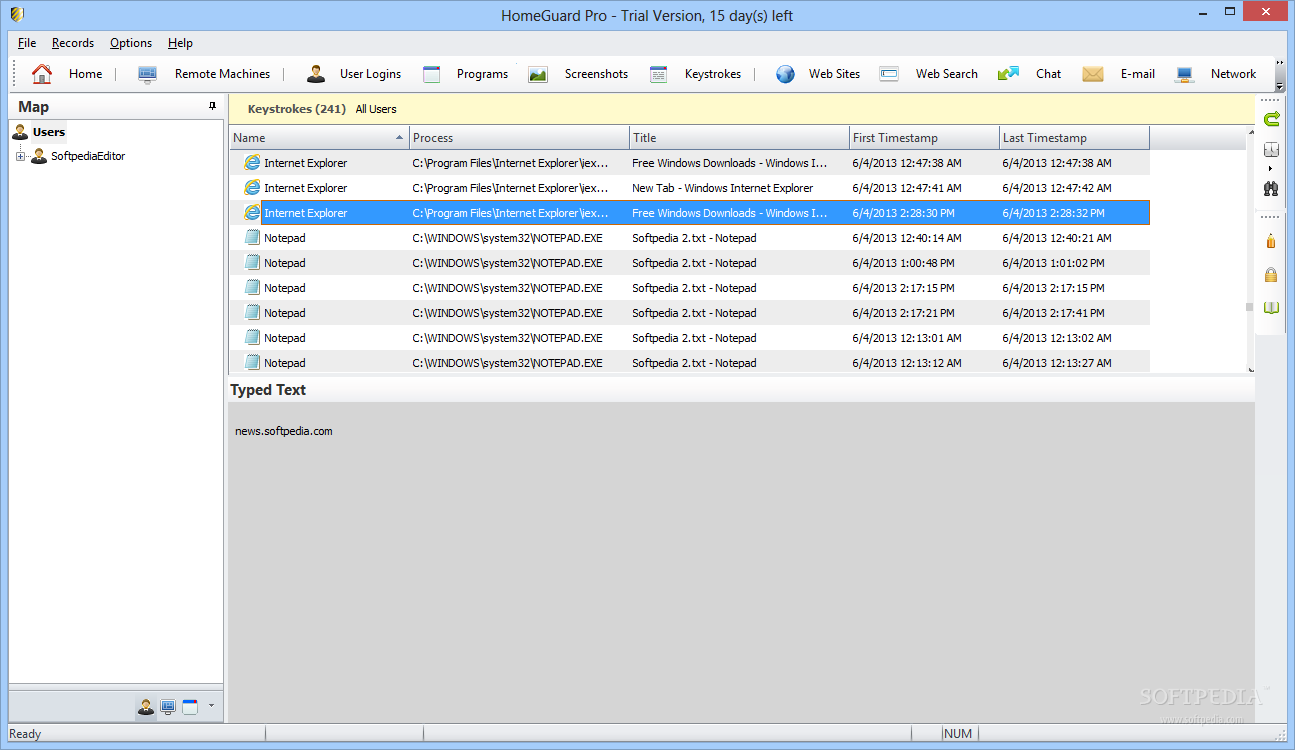Click the green open book icon
The image size is (1295, 750).
click(1271, 307)
